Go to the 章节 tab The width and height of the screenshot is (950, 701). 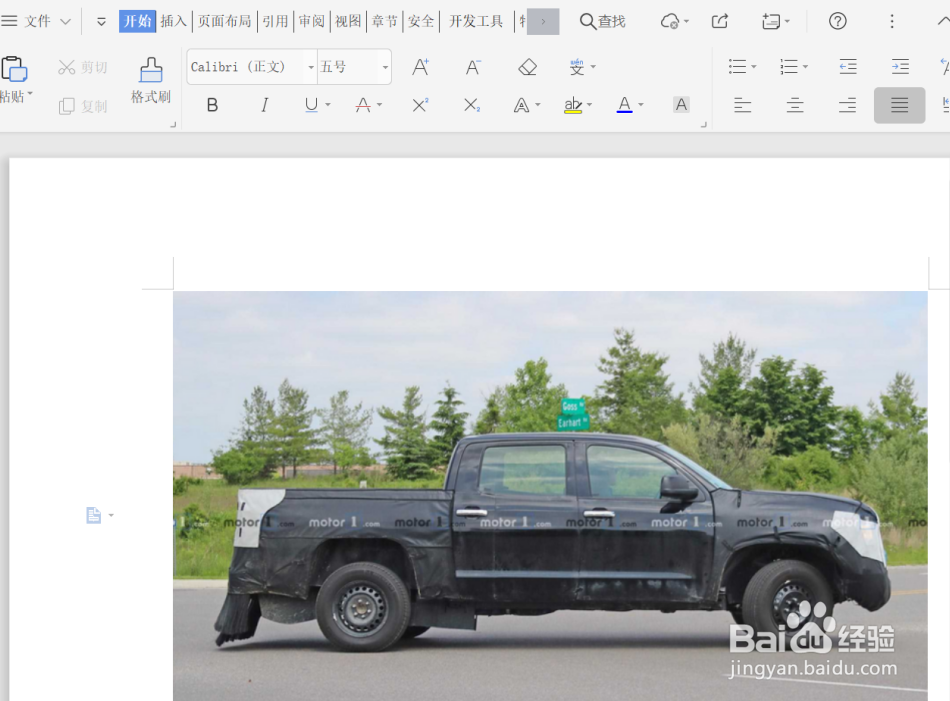point(384,21)
